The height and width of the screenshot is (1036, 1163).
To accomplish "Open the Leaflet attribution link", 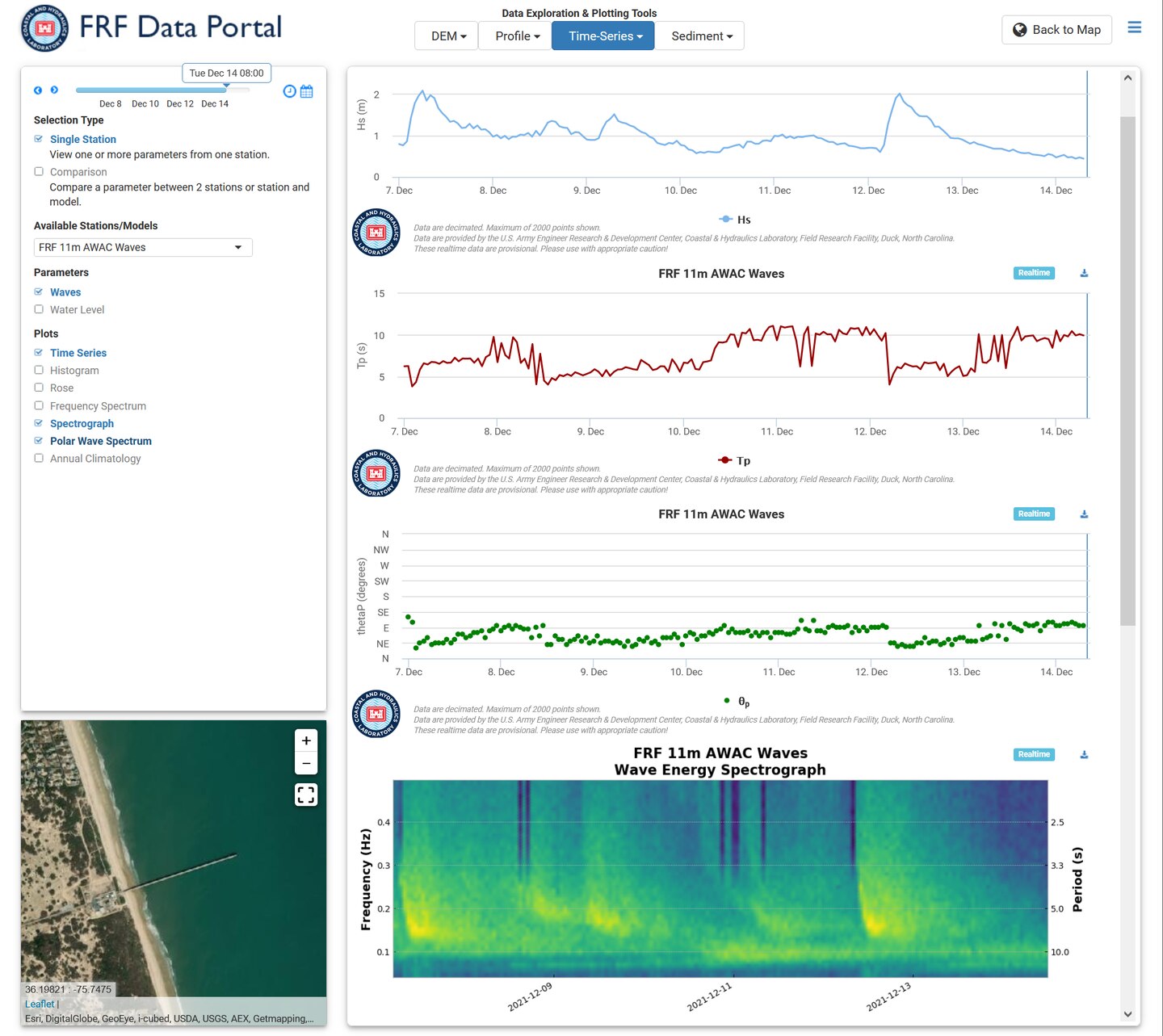I will click(40, 1004).
